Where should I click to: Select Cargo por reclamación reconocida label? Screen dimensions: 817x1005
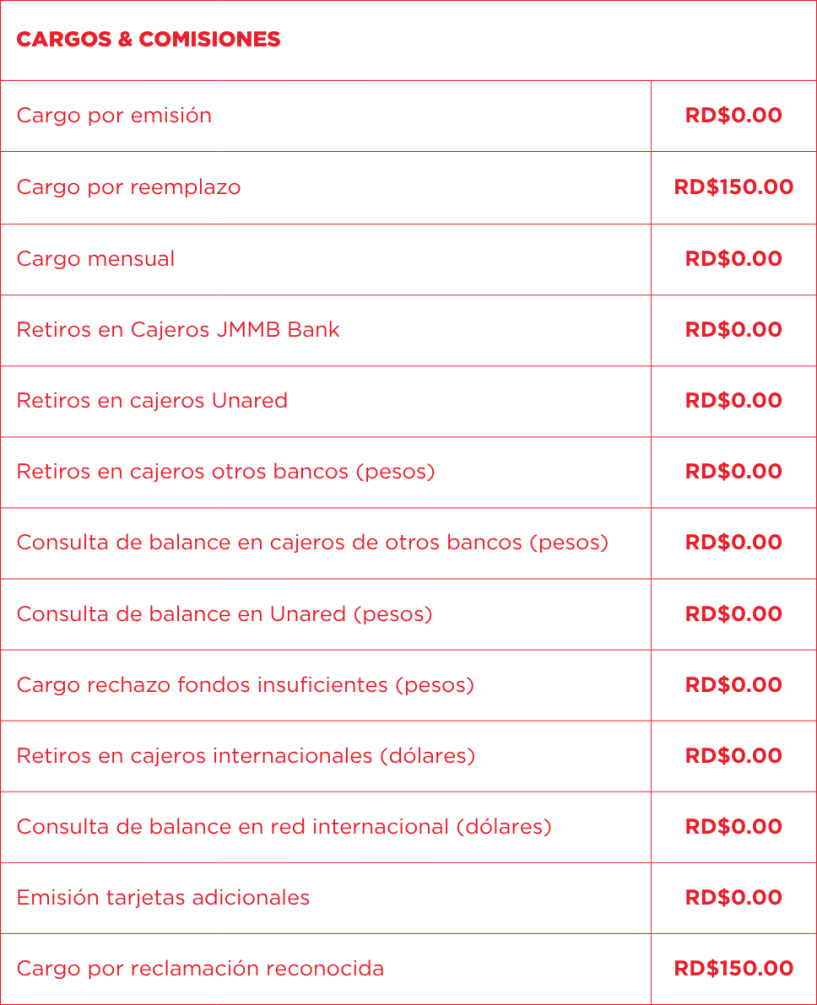click(x=200, y=969)
